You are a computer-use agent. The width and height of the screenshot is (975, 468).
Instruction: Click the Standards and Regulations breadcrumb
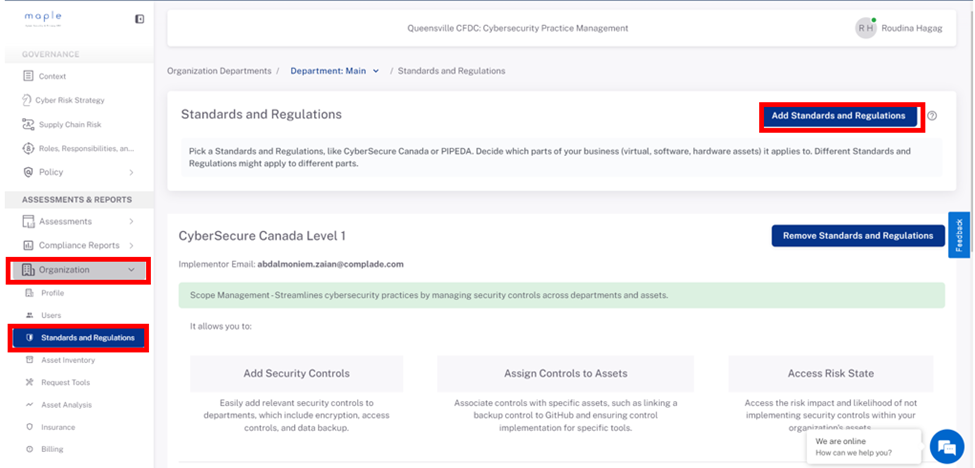(451, 71)
